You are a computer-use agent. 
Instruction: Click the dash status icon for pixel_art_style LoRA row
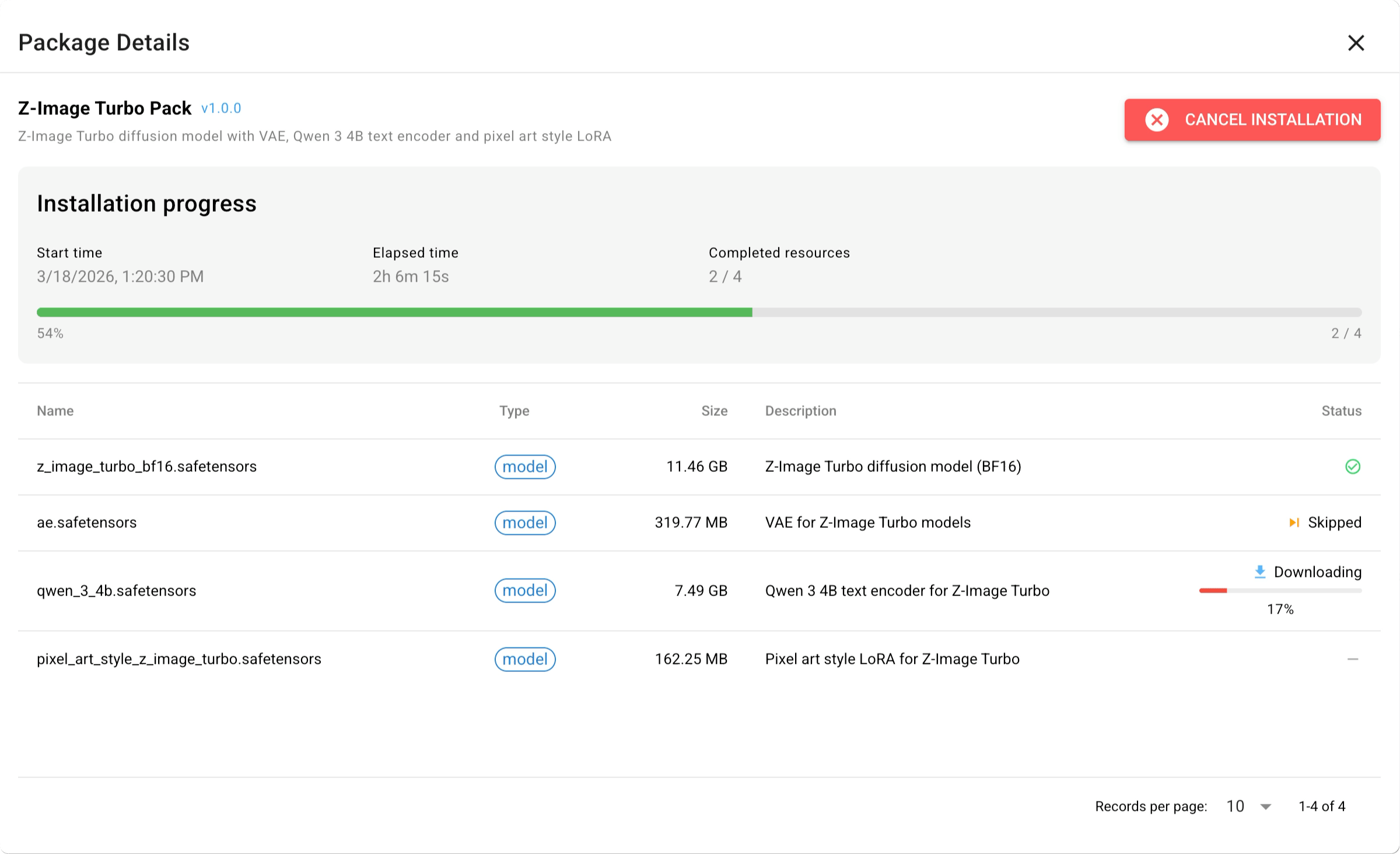(x=1353, y=659)
